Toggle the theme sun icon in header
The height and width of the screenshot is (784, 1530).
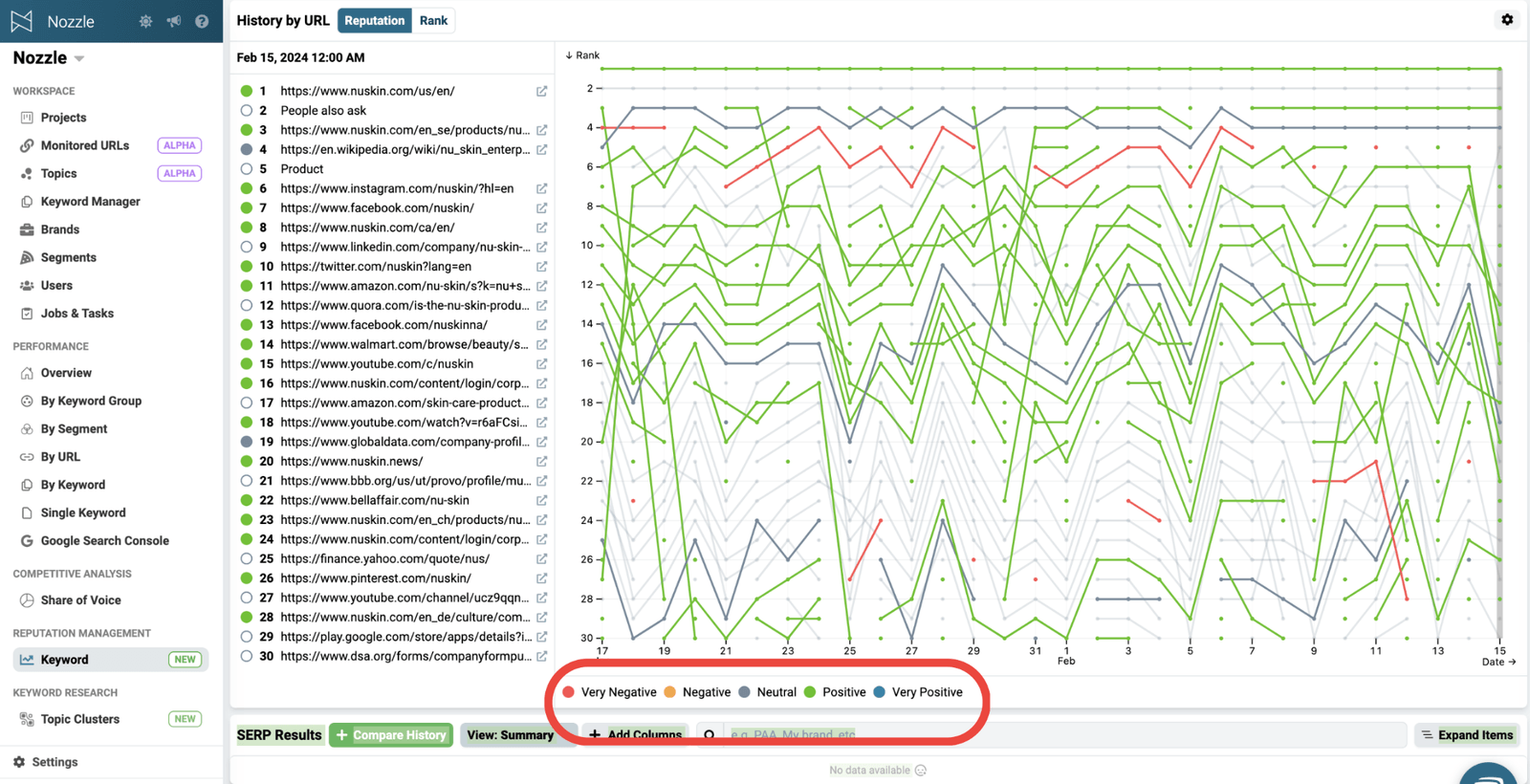[x=145, y=21]
